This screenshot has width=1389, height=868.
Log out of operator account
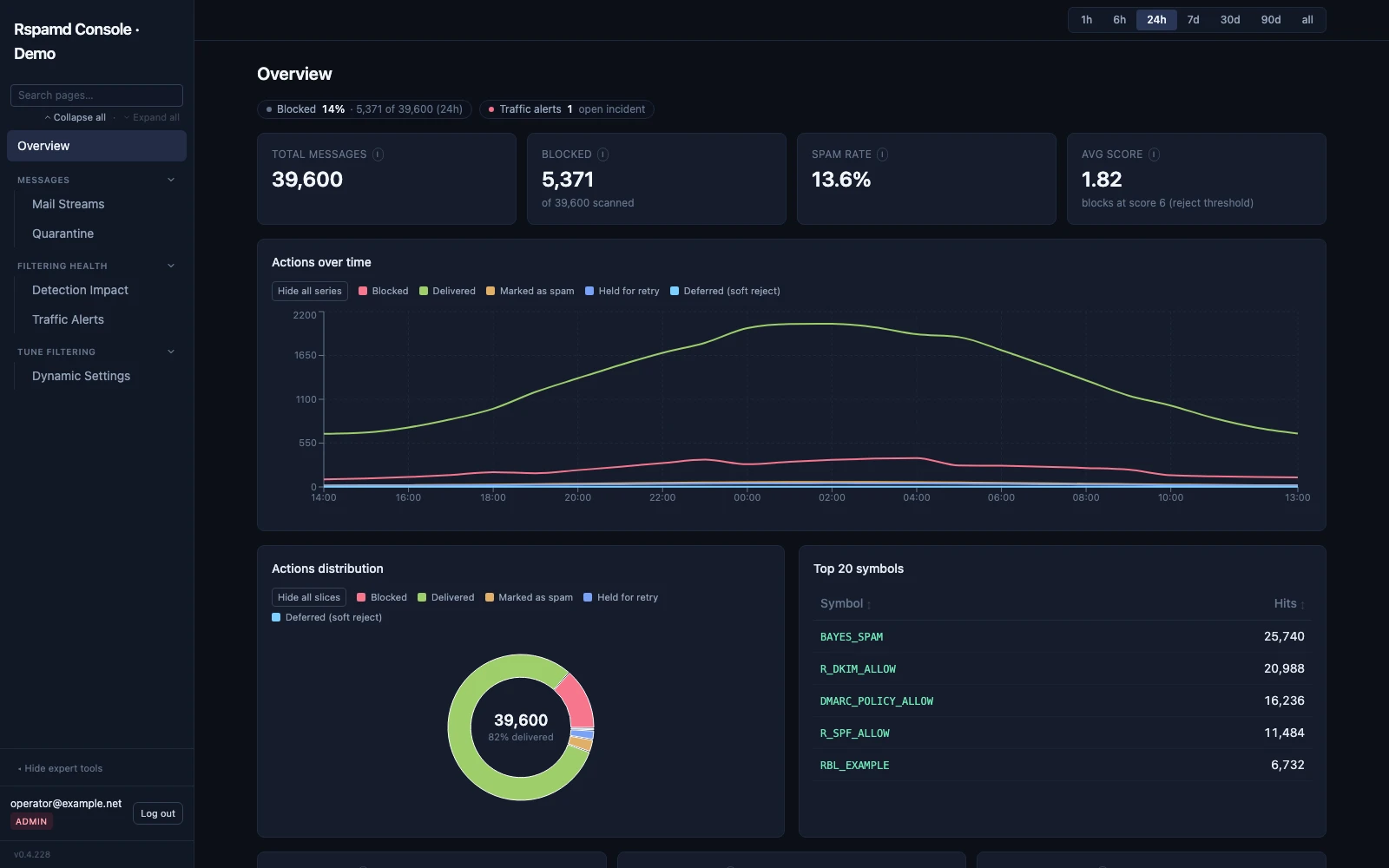click(158, 813)
